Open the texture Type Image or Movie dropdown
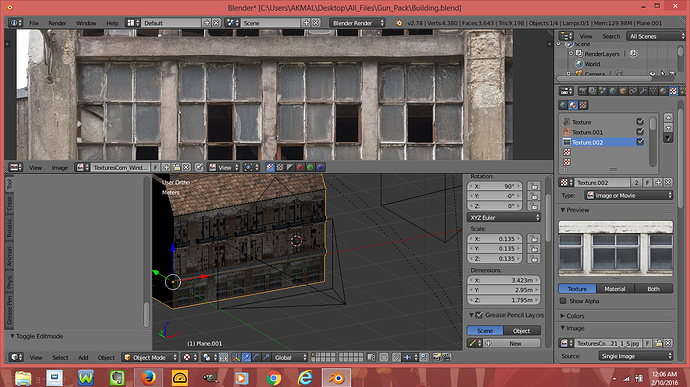Viewport: 690px width, 387px height. pos(629,195)
